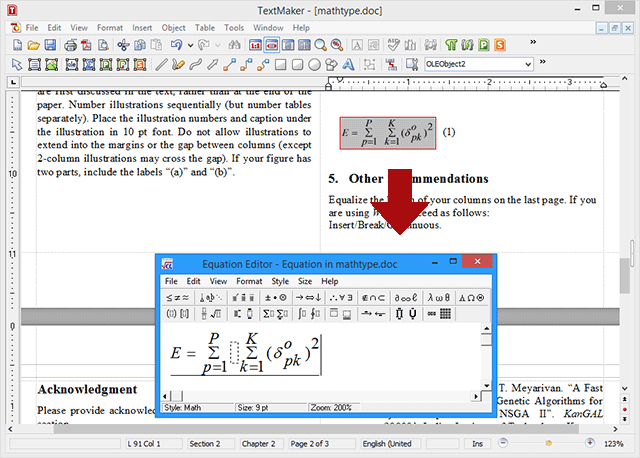The height and width of the screenshot is (458, 640).
Task: Open the Object menu in TextMaker
Action: coord(173,28)
